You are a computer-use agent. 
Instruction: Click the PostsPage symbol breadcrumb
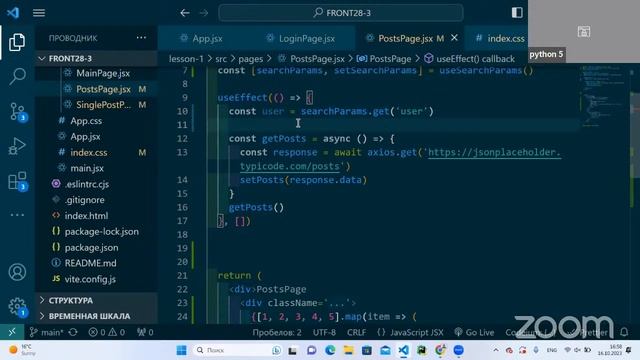coord(384,59)
